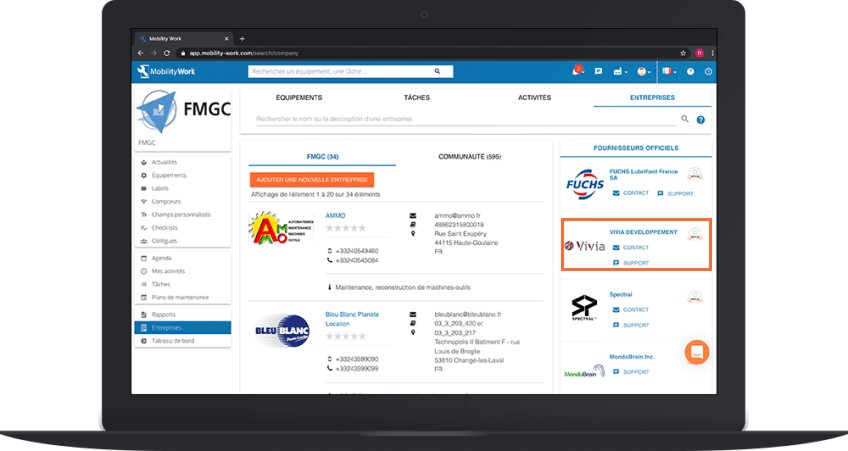Bookmark the page with the star icon

click(x=683, y=53)
